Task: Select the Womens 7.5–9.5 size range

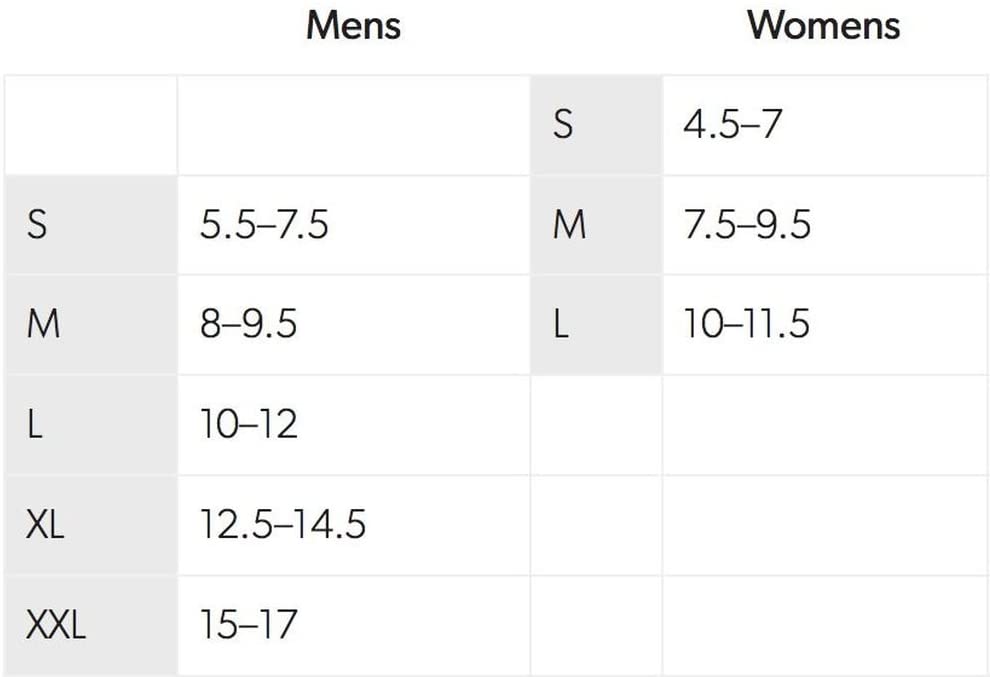Action: (x=747, y=225)
